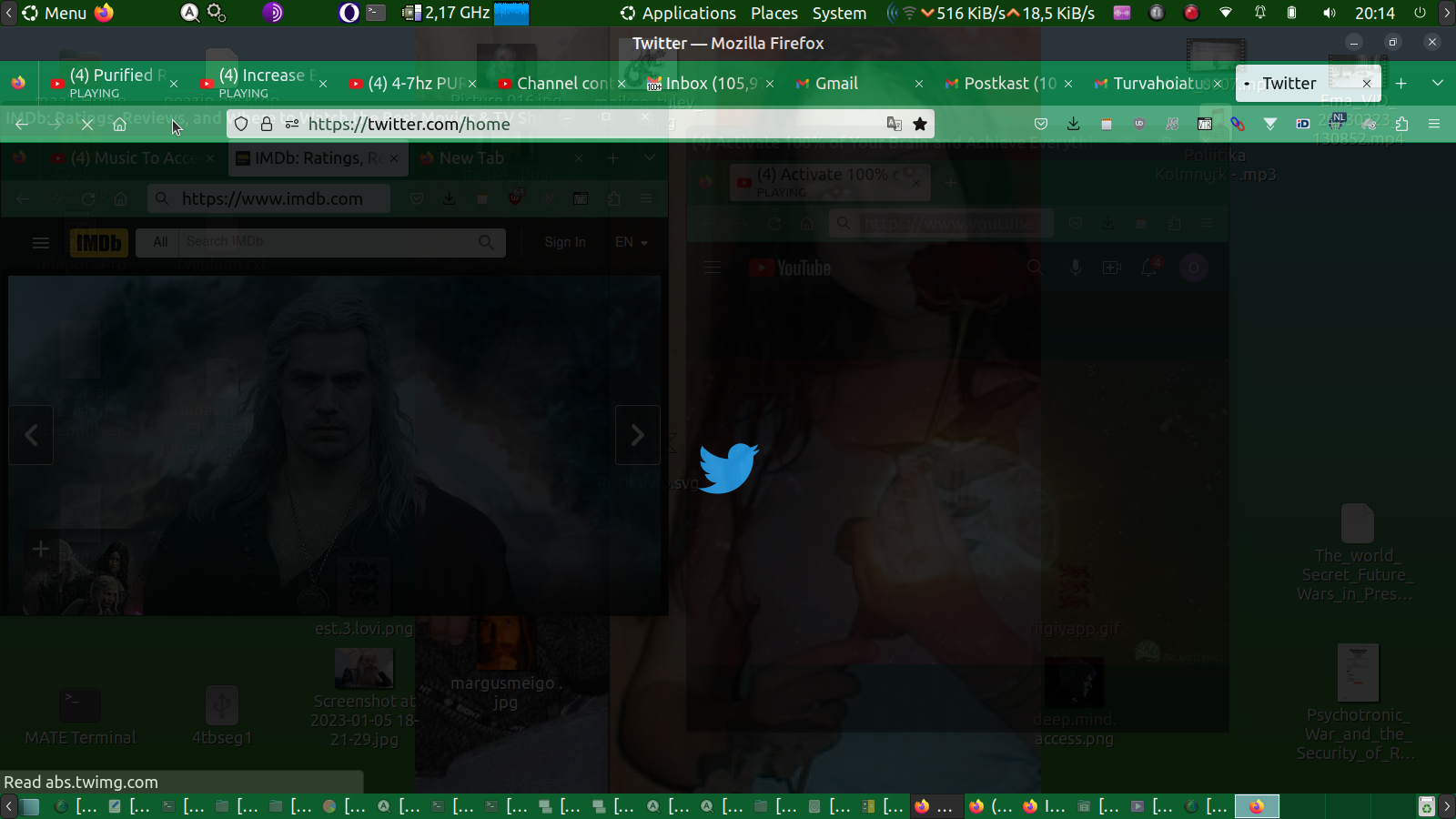Open the main Menu button in top panel
The image size is (1456, 819).
click(55, 13)
